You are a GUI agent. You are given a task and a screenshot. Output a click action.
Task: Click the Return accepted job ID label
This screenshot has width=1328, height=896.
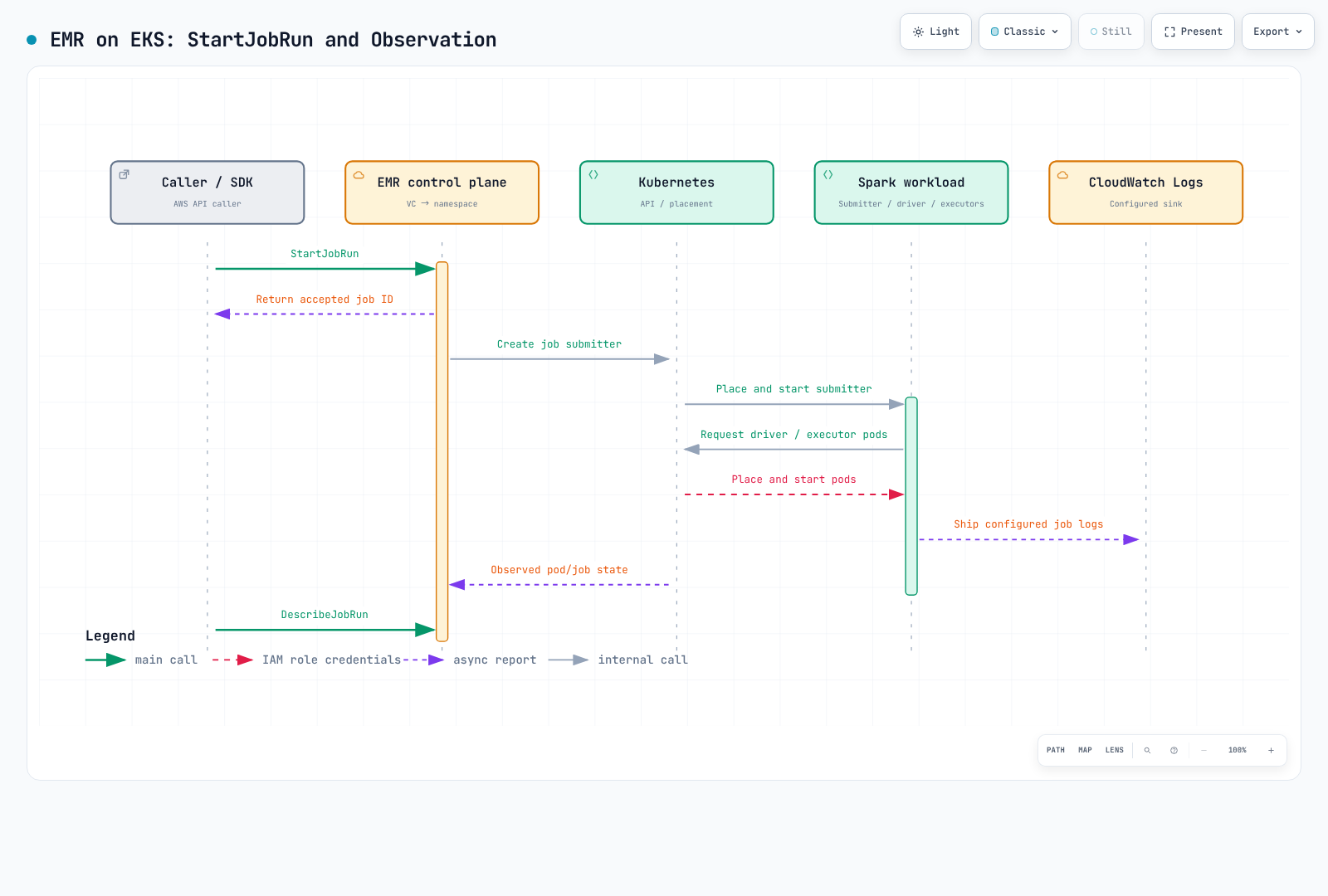pyautogui.click(x=325, y=299)
